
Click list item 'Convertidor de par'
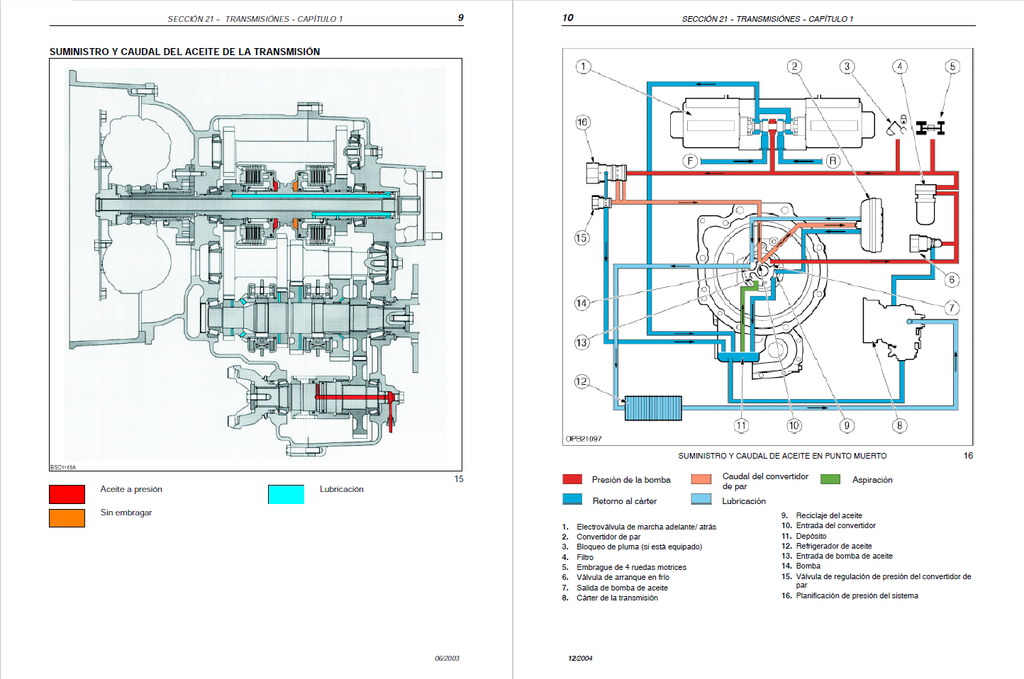(608, 537)
